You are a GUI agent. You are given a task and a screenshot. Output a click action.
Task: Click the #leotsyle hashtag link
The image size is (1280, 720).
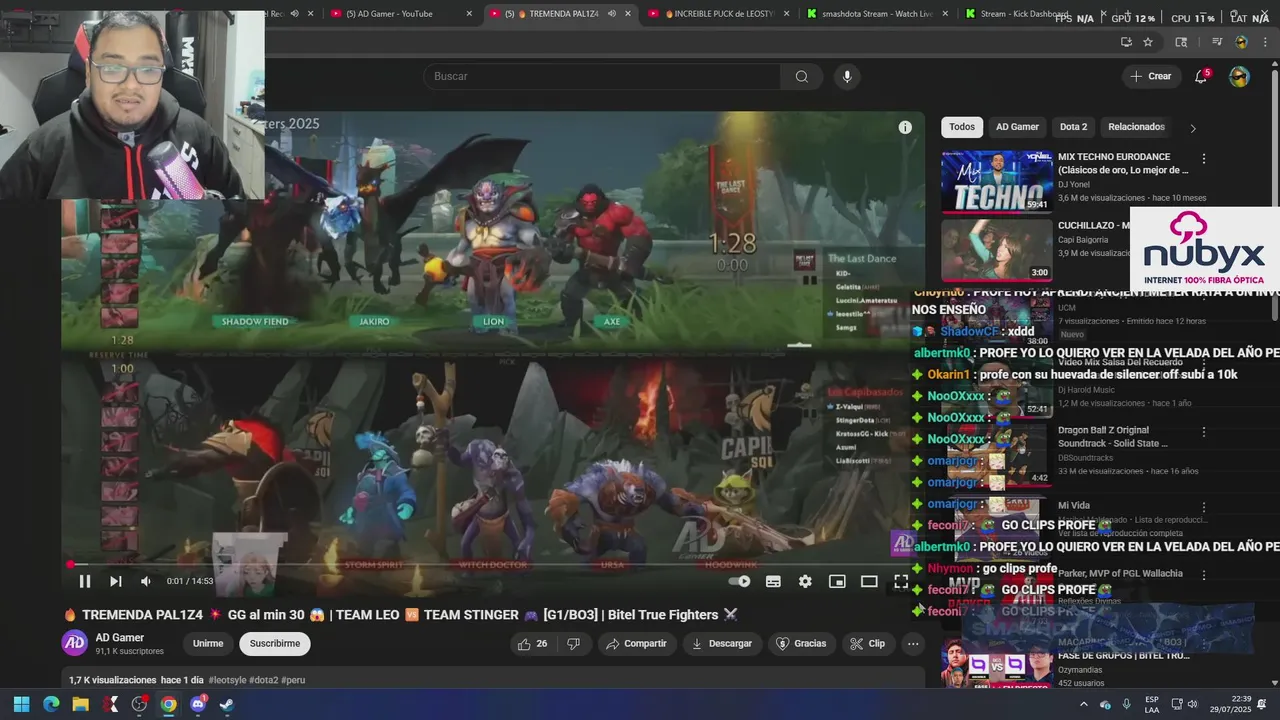[x=226, y=680]
